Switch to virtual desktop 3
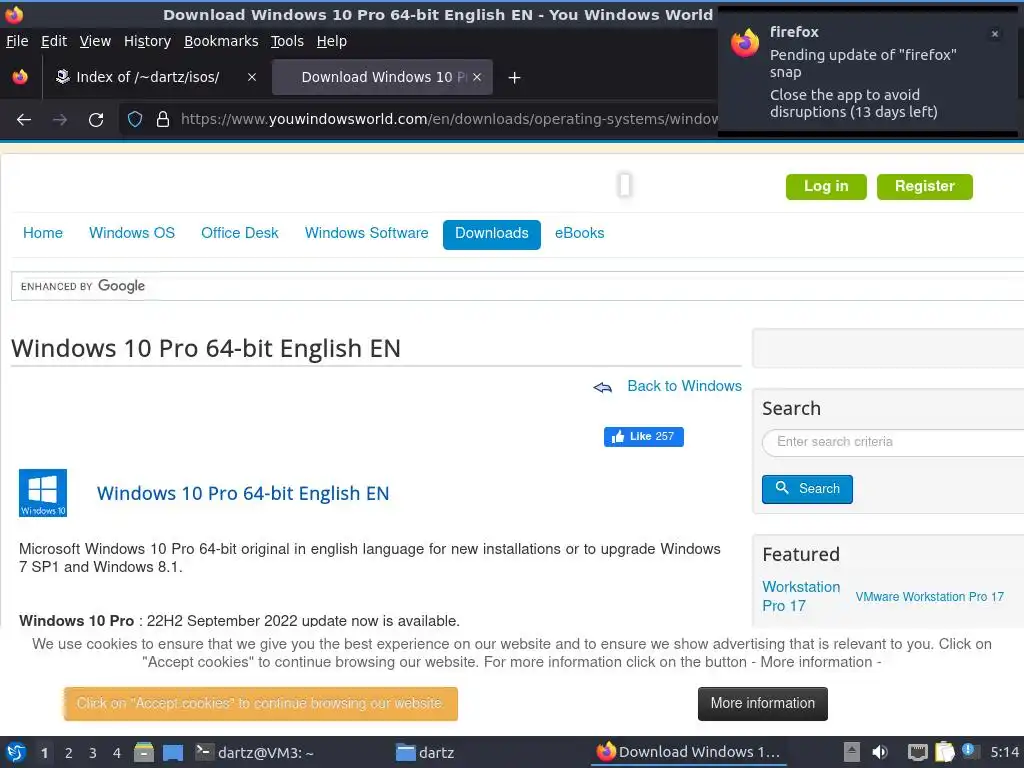Viewport: 1024px width, 768px height. point(93,753)
